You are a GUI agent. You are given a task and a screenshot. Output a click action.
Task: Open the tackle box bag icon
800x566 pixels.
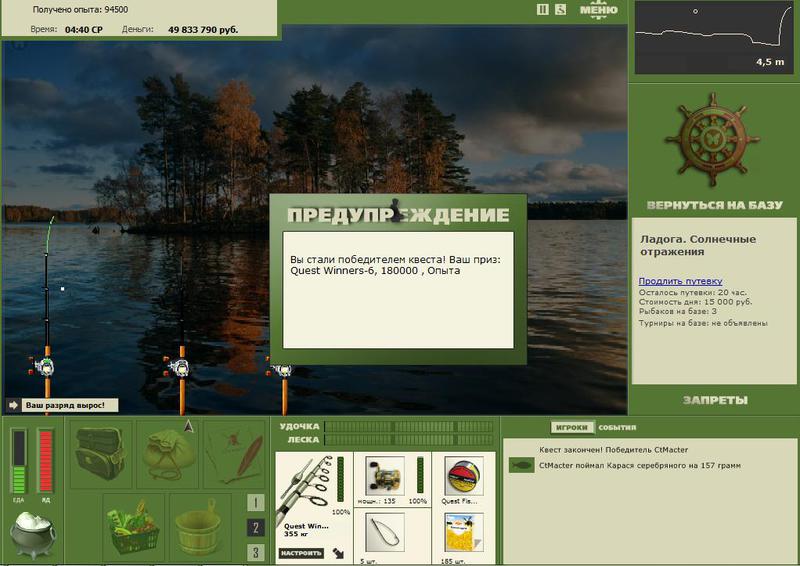pyautogui.click(x=101, y=453)
